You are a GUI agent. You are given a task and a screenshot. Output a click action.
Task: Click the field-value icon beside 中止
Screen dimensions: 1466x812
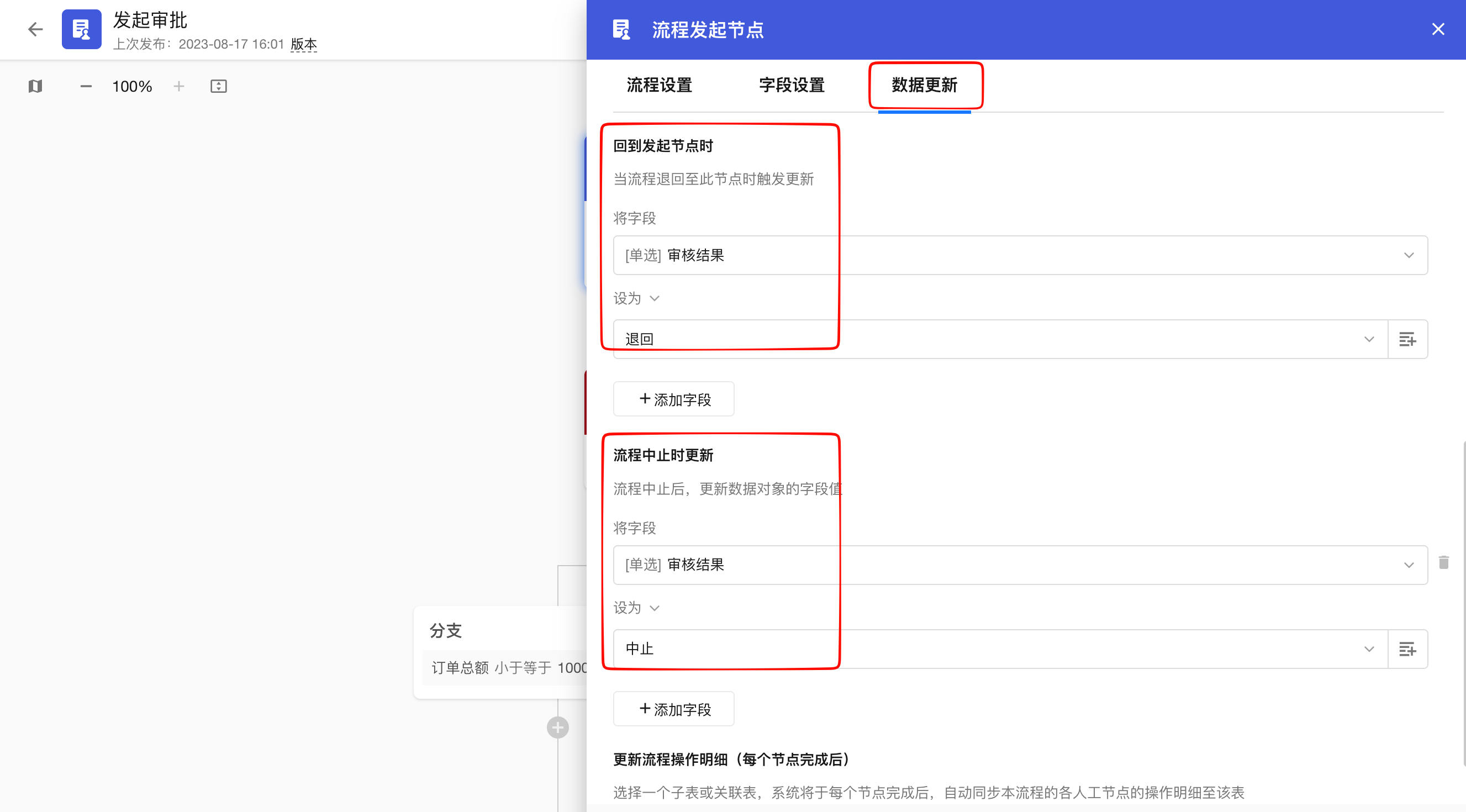(x=1407, y=648)
